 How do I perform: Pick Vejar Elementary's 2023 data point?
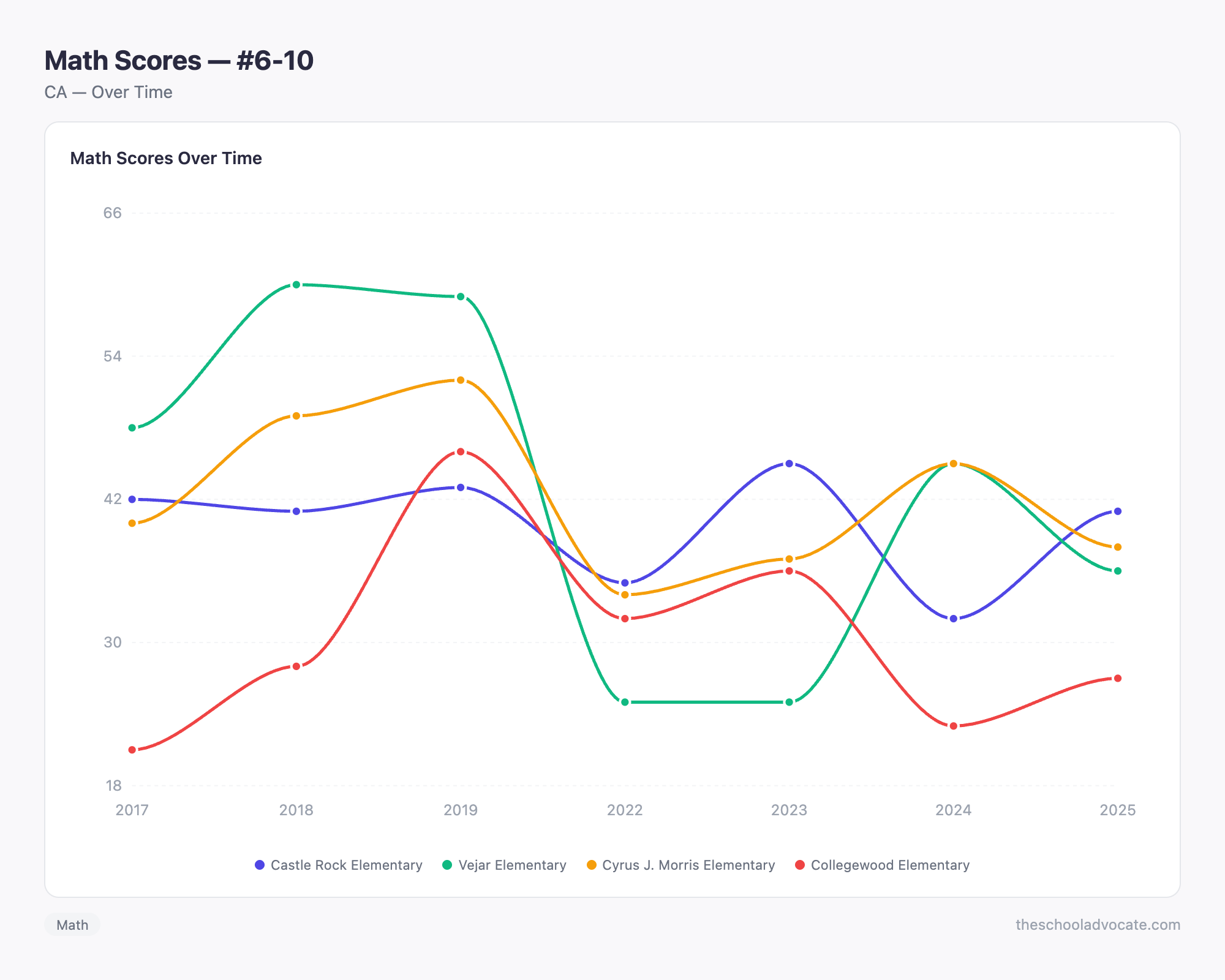tap(789, 702)
